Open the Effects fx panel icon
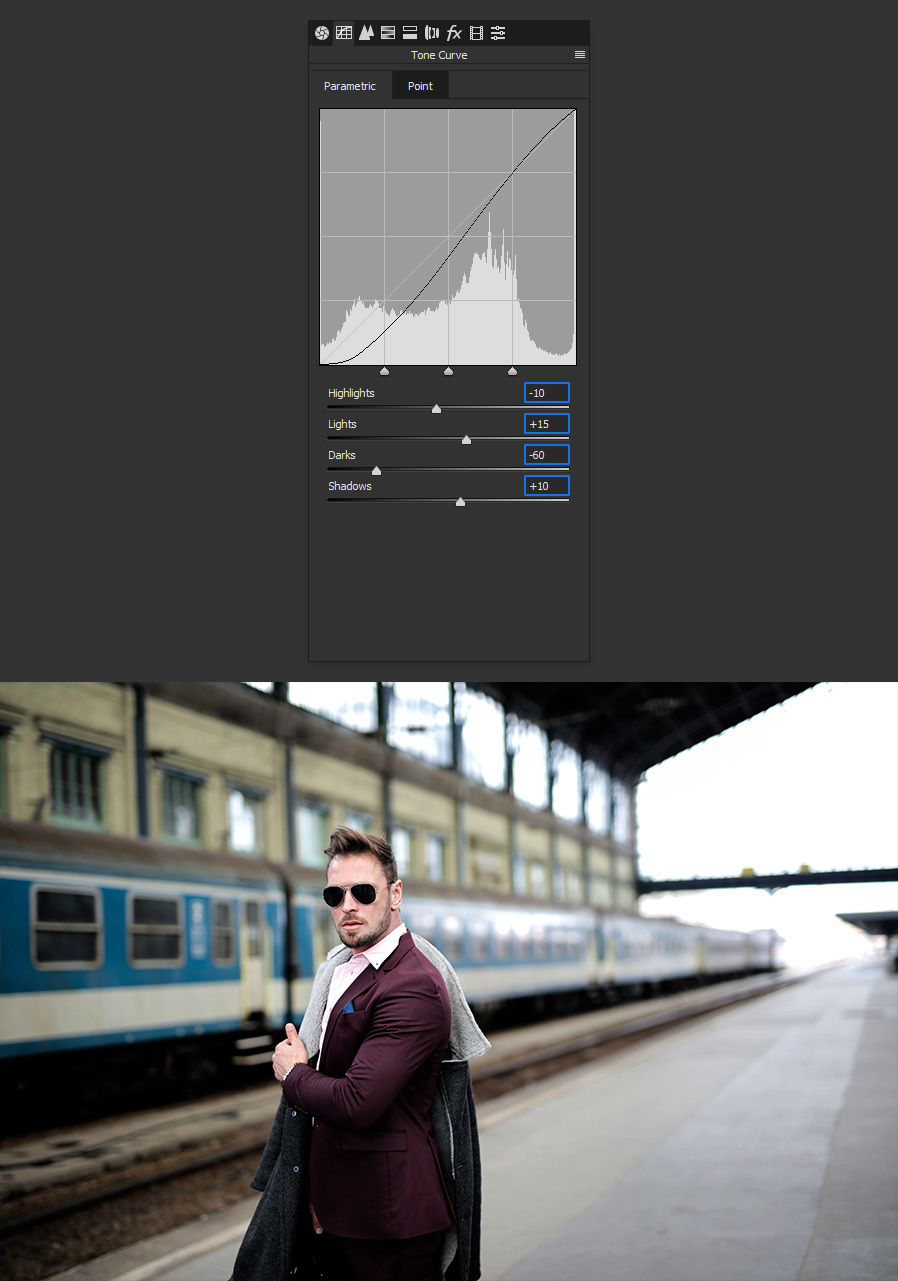The width and height of the screenshot is (898, 1281). pyautogui.click(x=454, y=33)
